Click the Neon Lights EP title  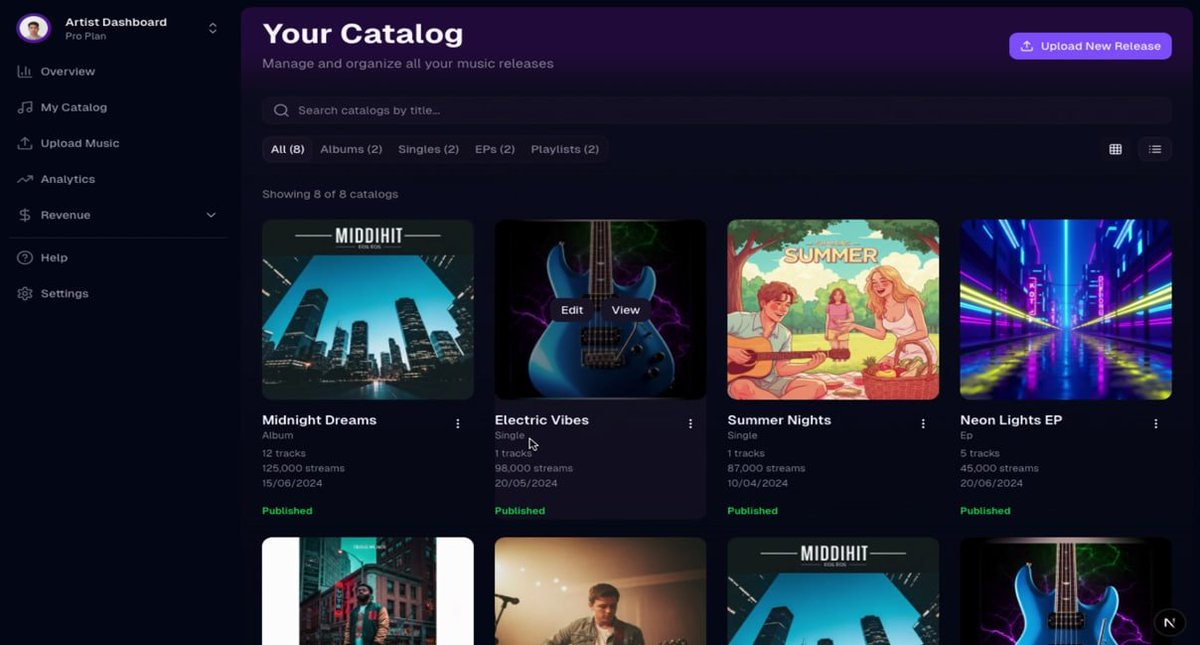coord(1011,420)
